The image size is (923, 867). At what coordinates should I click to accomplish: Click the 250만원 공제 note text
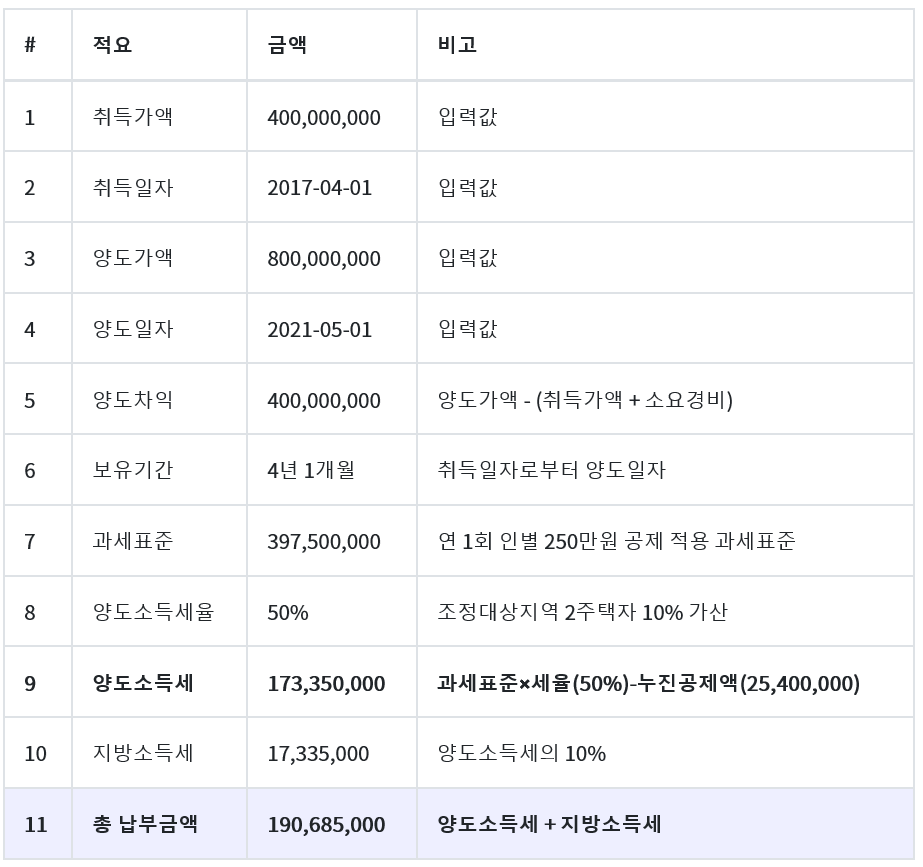616,541
